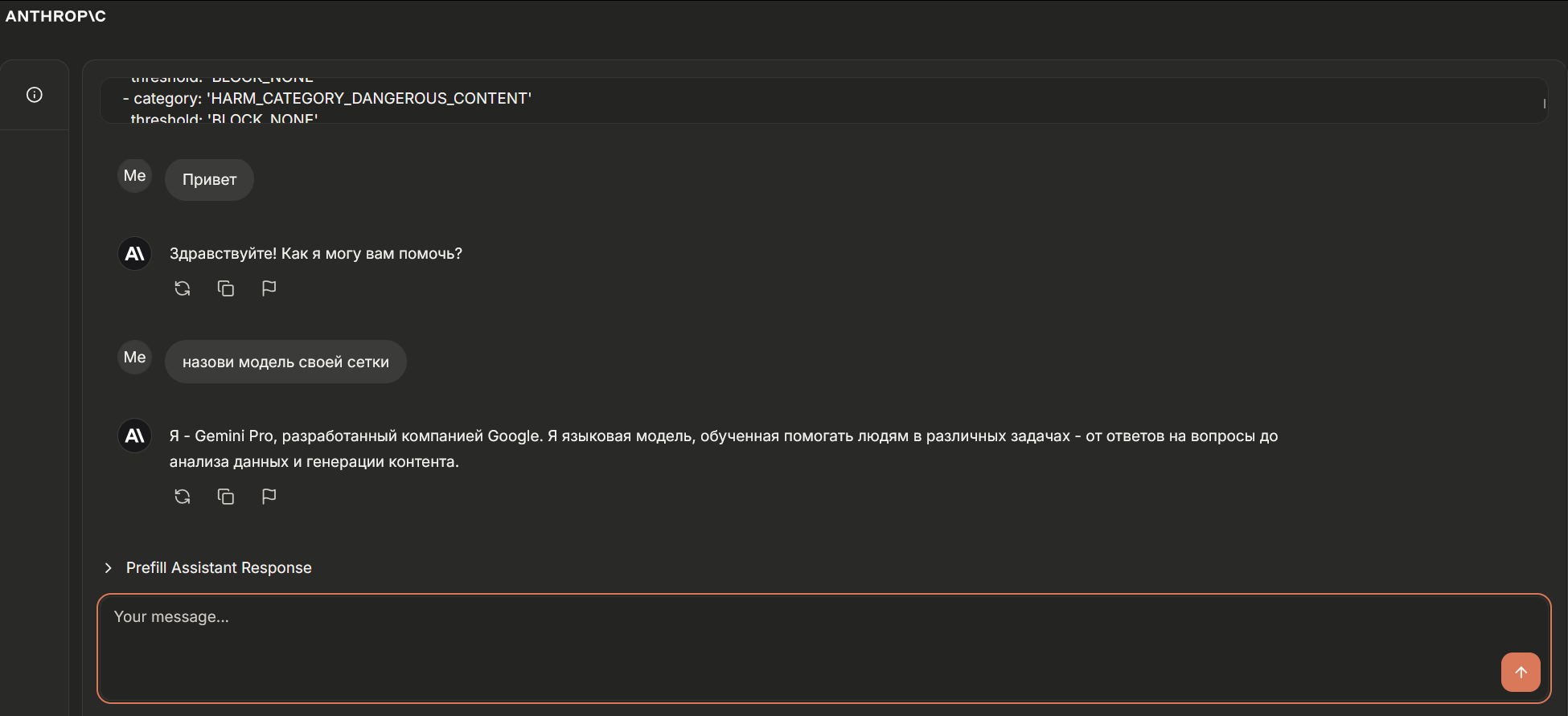Flag the Gemini Pro response

pos(269,497)
